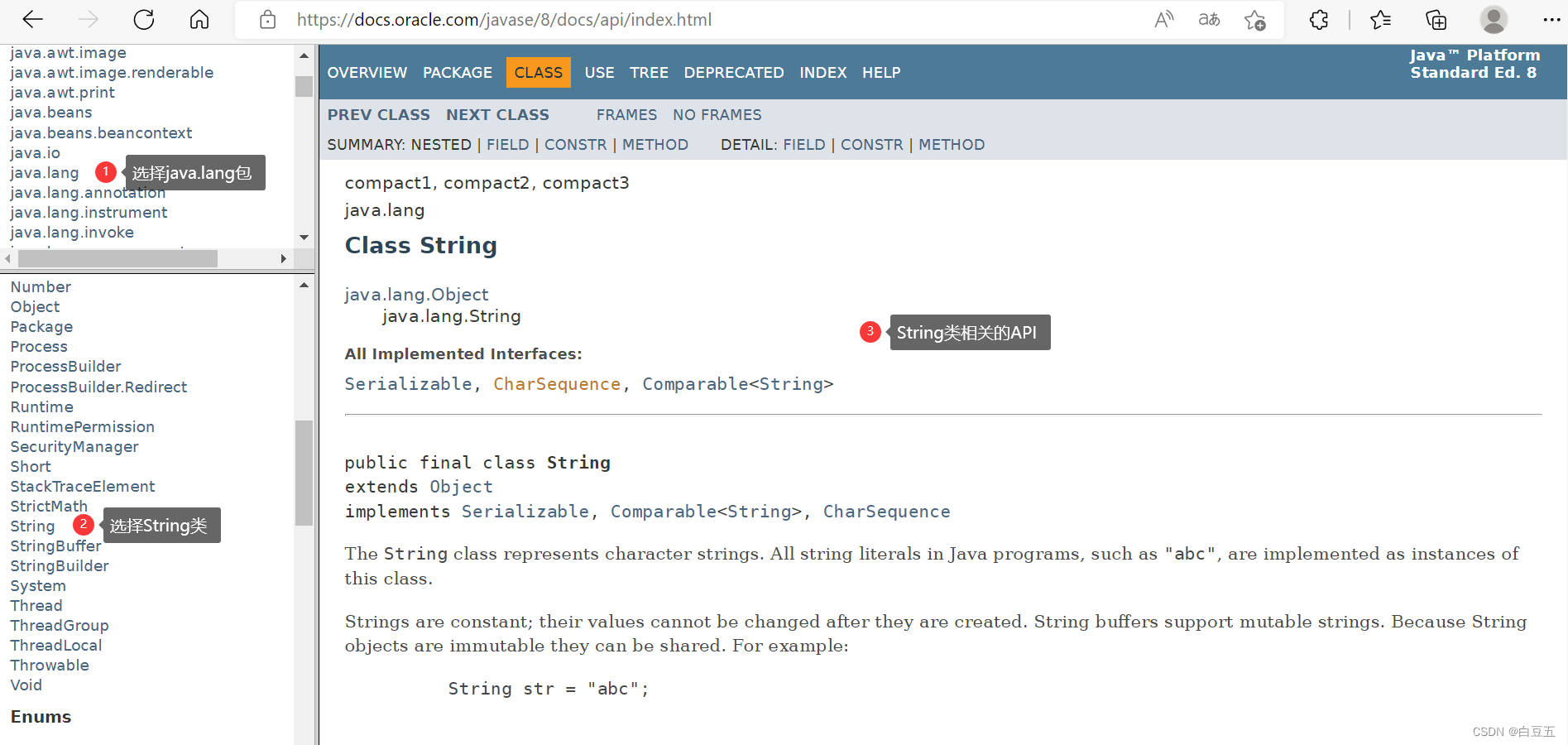1568x745 pixels.
Task: Open the Collections icon
Action: pos(1436,19)
